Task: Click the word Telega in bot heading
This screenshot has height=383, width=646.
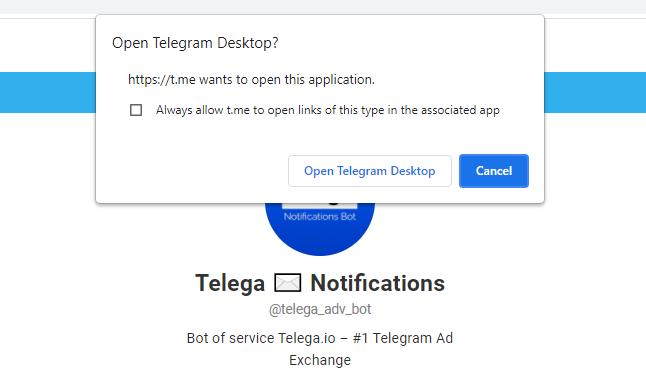Action: [230, 283]
